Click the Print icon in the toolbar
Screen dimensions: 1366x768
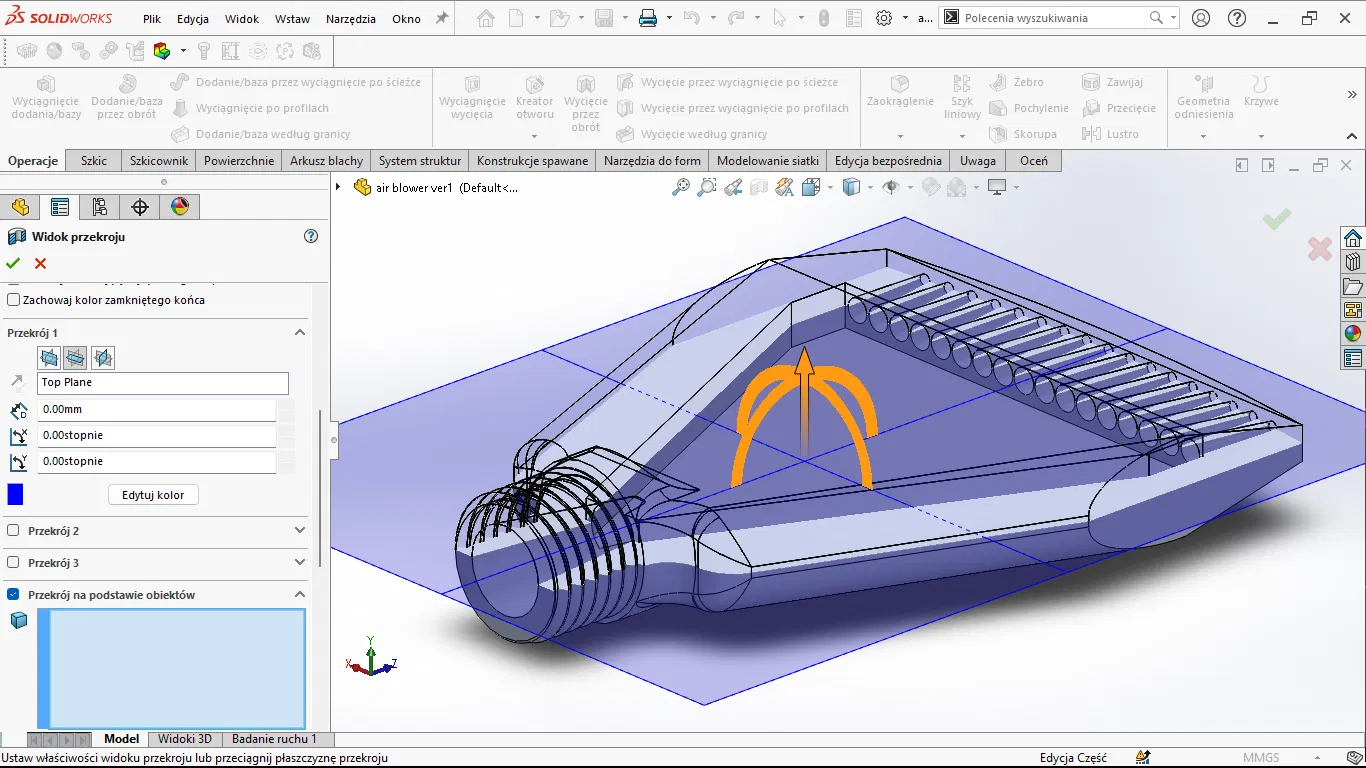pyautogui.click(x=648, y=18)
